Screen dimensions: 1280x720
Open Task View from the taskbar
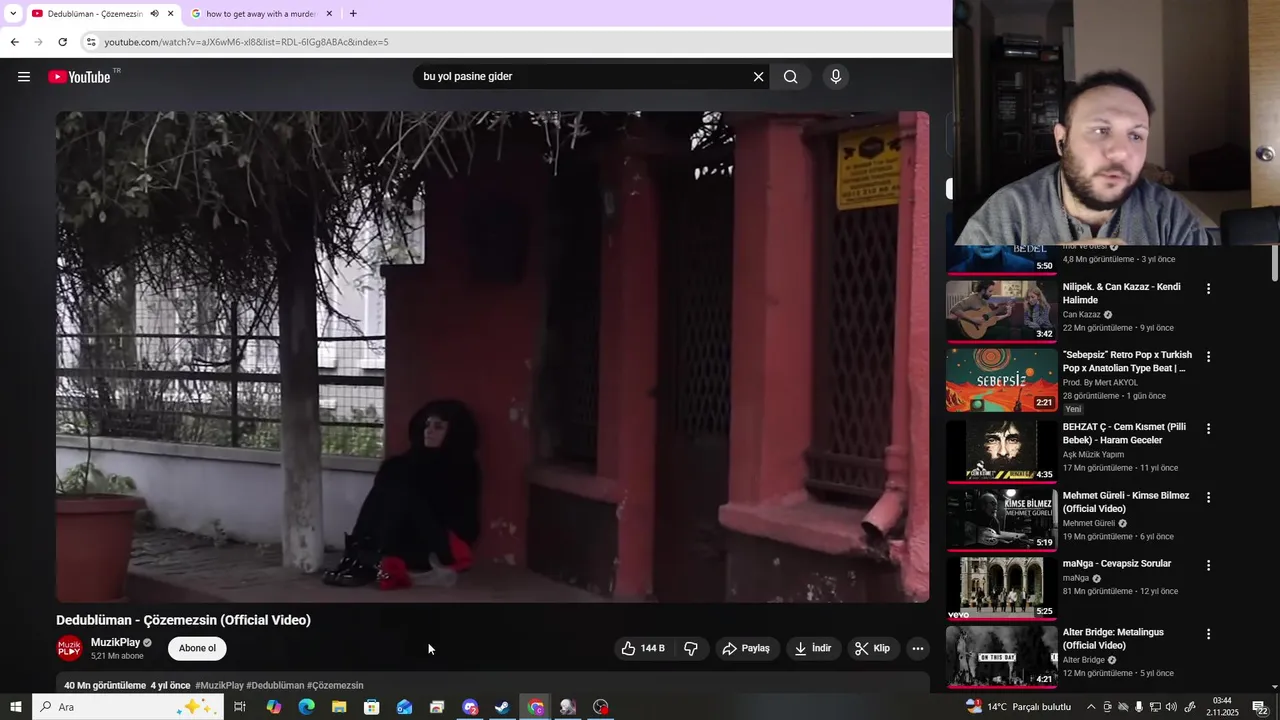(x=240, y=707)
